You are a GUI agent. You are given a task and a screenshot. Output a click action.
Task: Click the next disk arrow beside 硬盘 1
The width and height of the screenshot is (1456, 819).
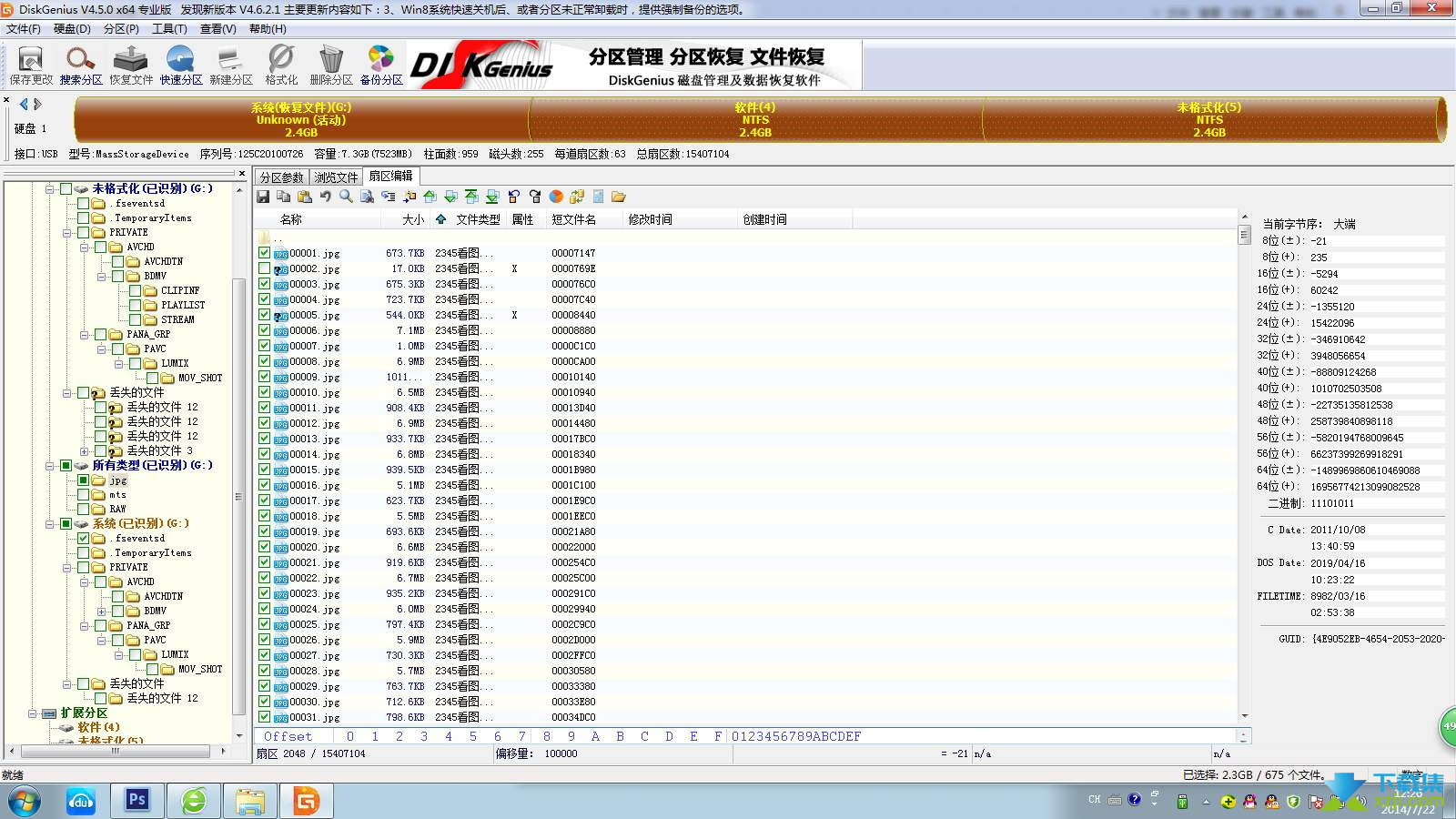37,105
